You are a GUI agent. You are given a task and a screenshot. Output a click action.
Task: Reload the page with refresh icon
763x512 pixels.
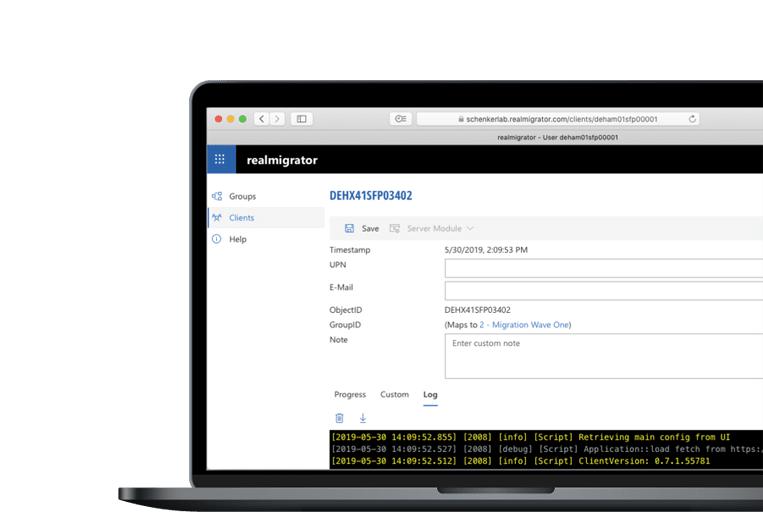[x=692, y=119]
